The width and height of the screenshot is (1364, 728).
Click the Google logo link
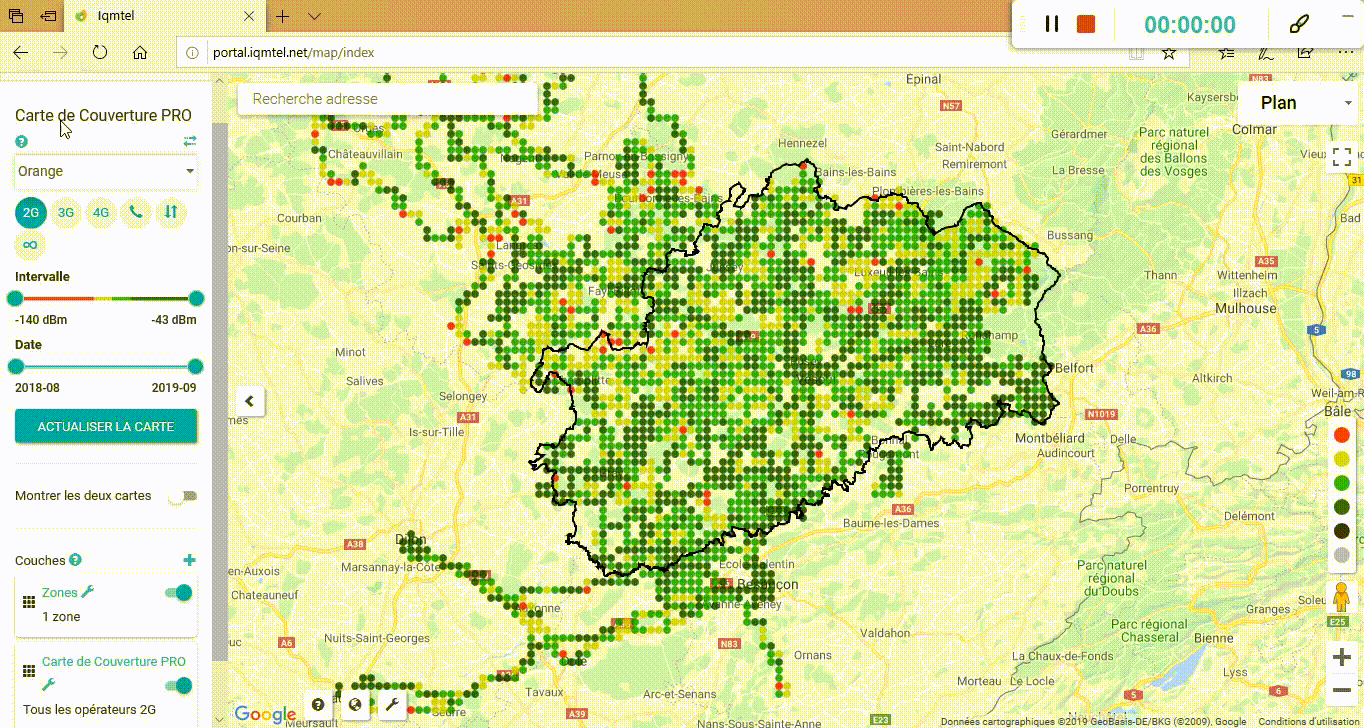[265, 714]
